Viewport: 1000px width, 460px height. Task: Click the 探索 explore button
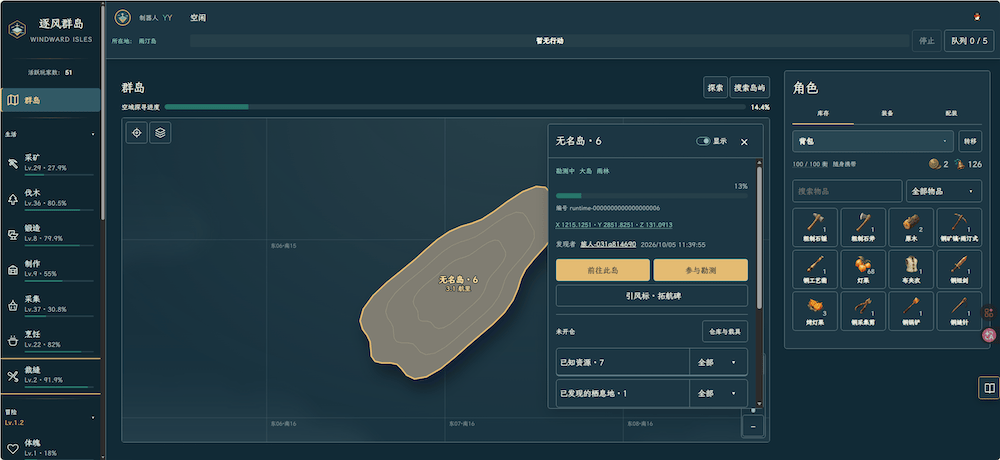tap(715, 88)
